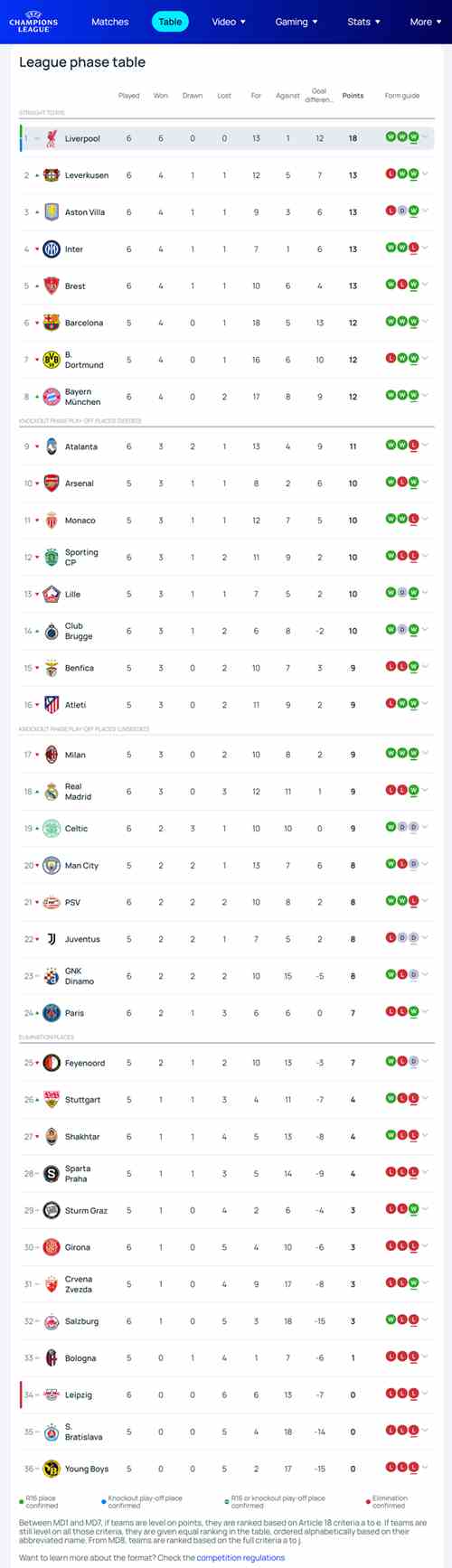This screenshot has width=452, height=1568.
Task: Open the competition regulations link
Action: click(240, 1557)
